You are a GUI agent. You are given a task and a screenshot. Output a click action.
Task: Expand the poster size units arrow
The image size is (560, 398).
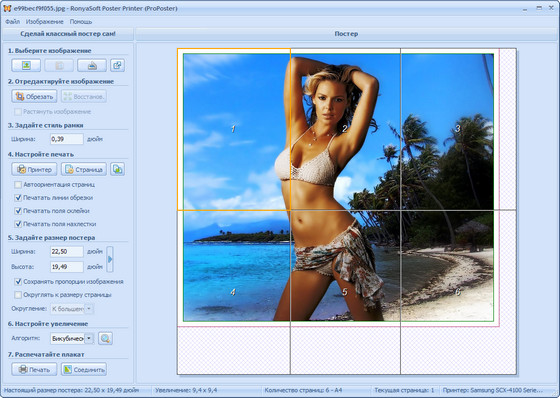tap(110, 259)
